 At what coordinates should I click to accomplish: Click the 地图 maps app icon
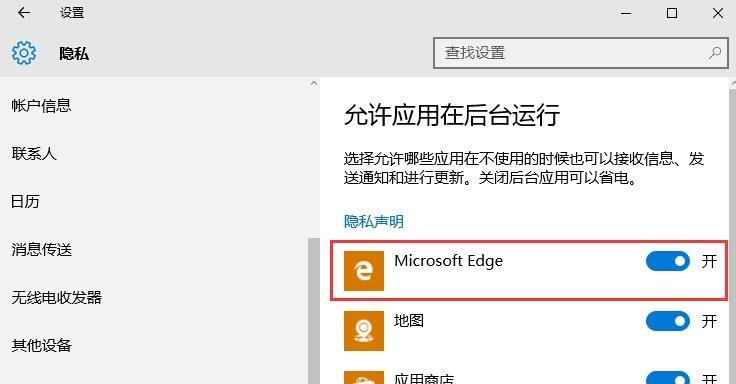pos(364,331)
